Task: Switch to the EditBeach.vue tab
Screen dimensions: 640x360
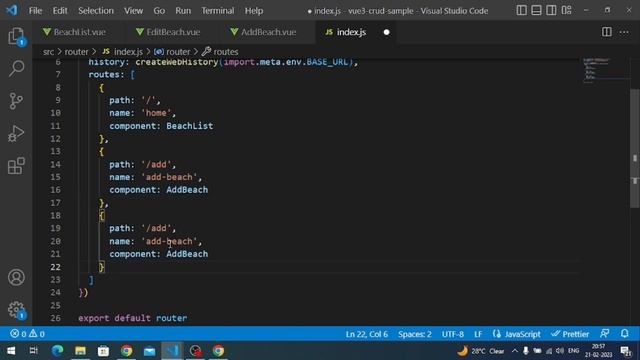Action: [x=168, y=32]
